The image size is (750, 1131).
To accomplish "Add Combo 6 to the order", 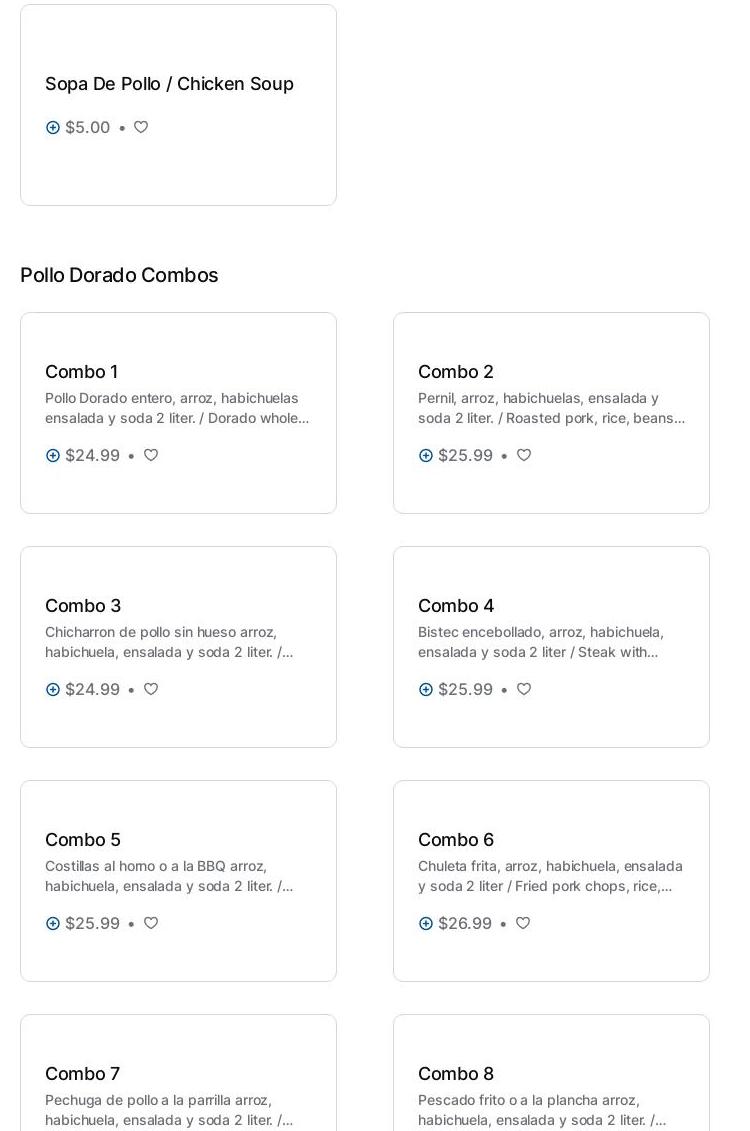I will (x=426, y=924).
